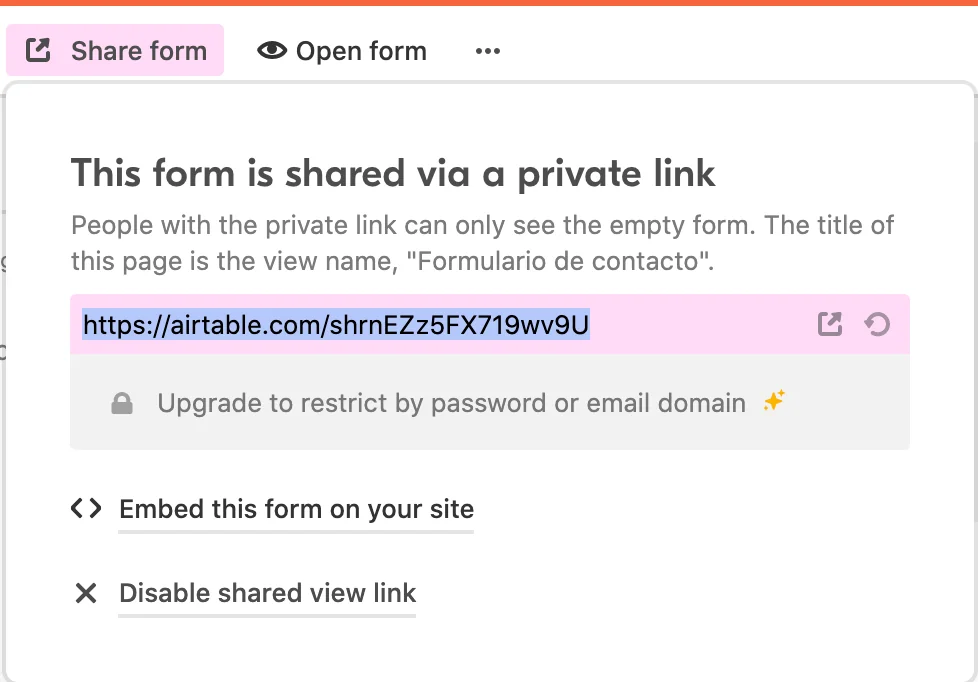The width and height of the screenshot is (978, 682).
Task: Click Upgrade to restrict by password text
Action: pos(451,404)
